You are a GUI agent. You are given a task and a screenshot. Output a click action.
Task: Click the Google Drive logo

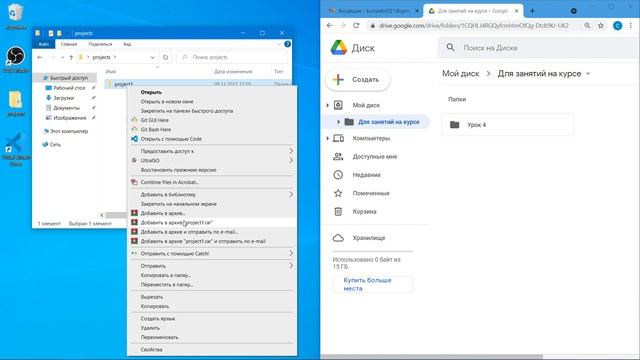pyautogui.click(x=338, y=48)
